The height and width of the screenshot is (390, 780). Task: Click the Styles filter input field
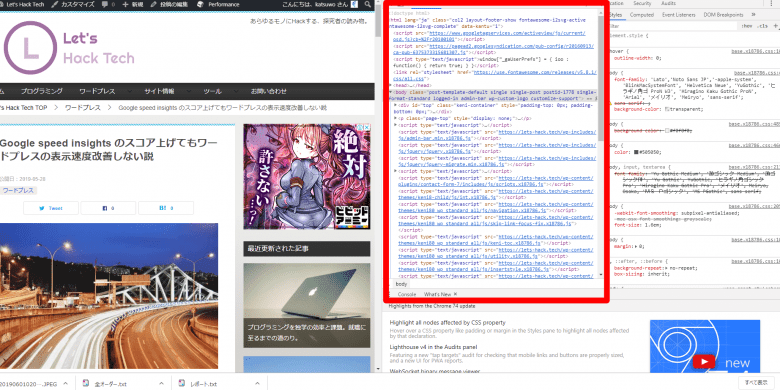coord(673,26)
